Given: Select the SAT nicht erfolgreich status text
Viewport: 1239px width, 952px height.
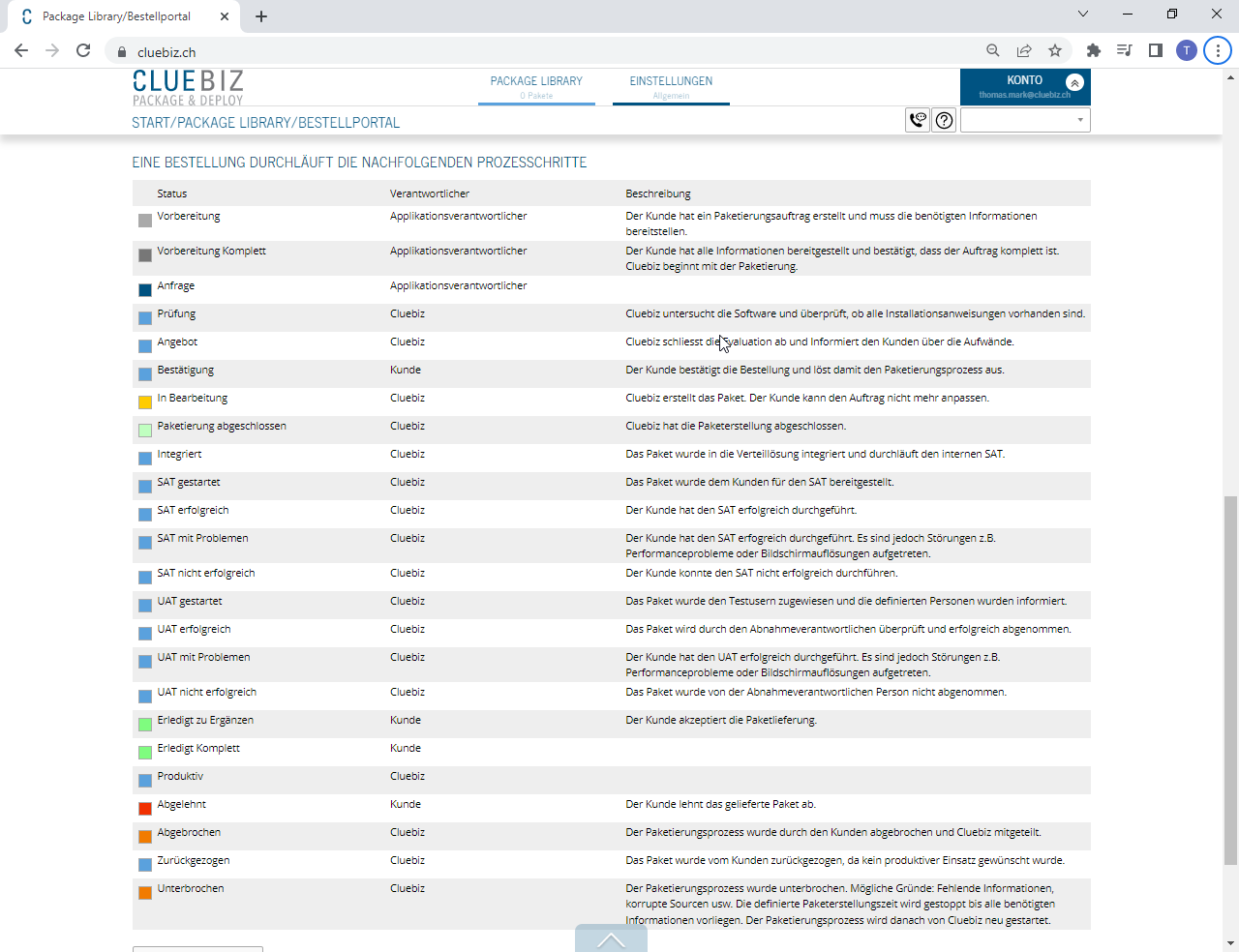Looking at the screenshot, I should [x=206, y=573].
